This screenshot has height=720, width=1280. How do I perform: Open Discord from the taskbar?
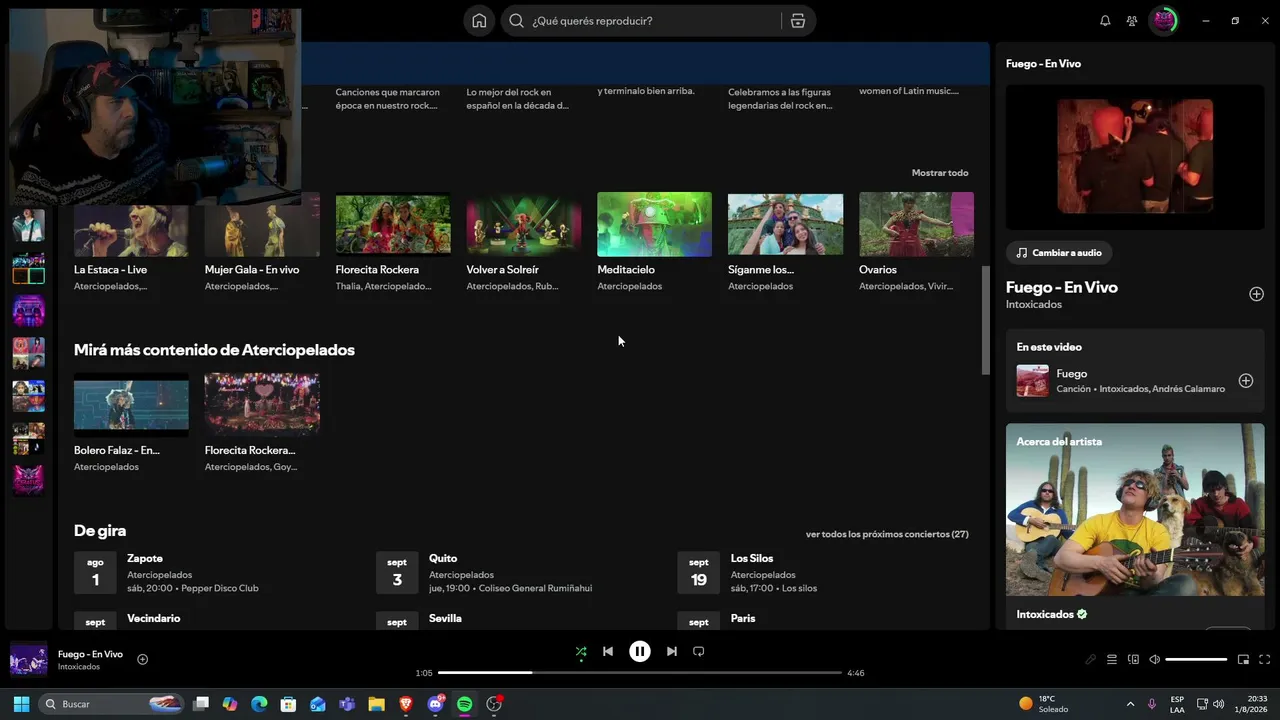click(436, 704)
